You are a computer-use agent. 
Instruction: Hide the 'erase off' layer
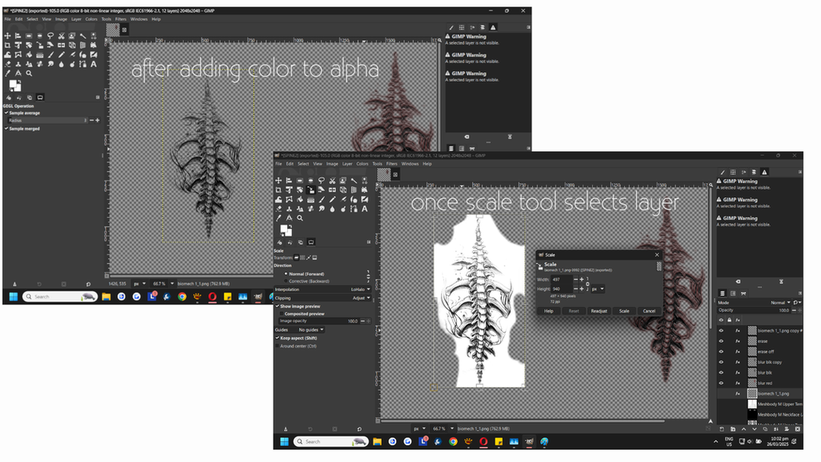pos(721,351)
